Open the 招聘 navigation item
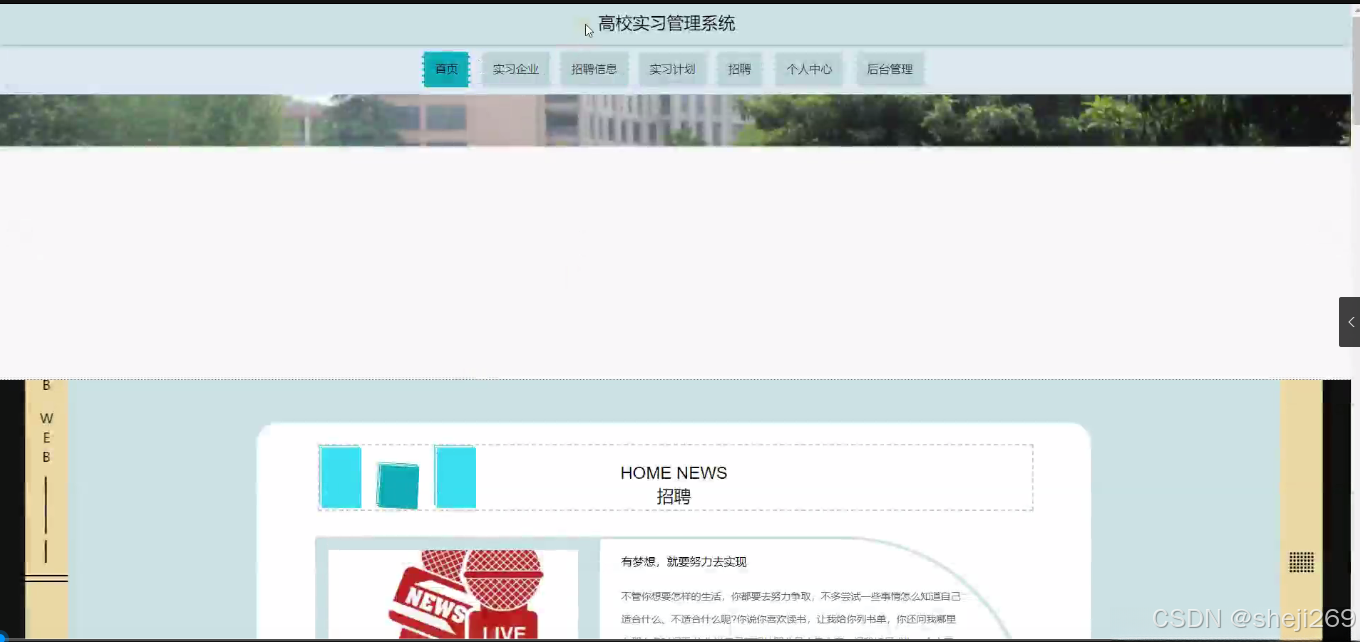1360x642 pixels. pyautogui.click(x=739, y=69)
